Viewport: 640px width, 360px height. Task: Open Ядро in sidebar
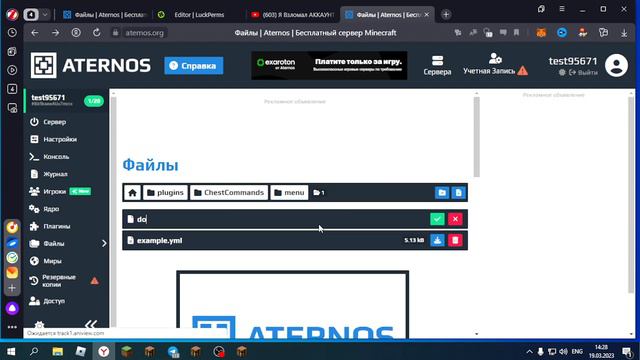(51, 209)
